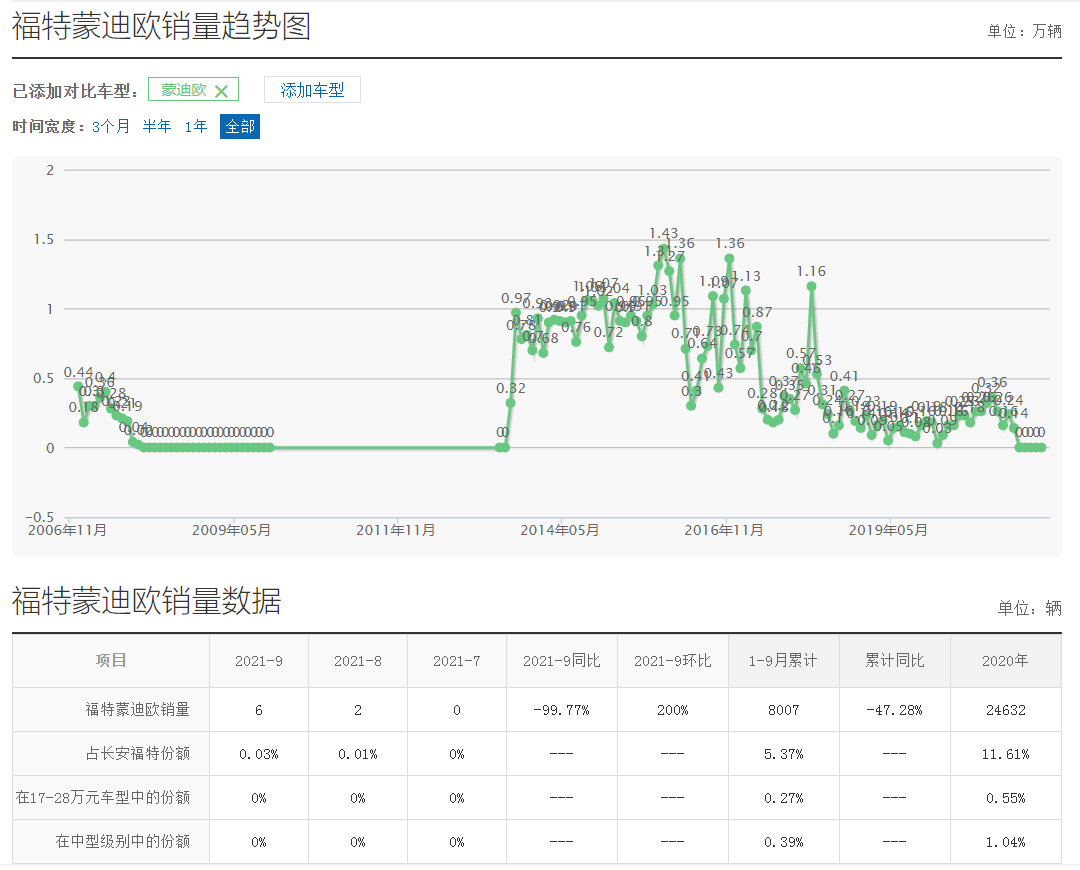Click the 累计同比 column header
Viewport: 1080px width, 870px height.
click(x=895, y=661)
